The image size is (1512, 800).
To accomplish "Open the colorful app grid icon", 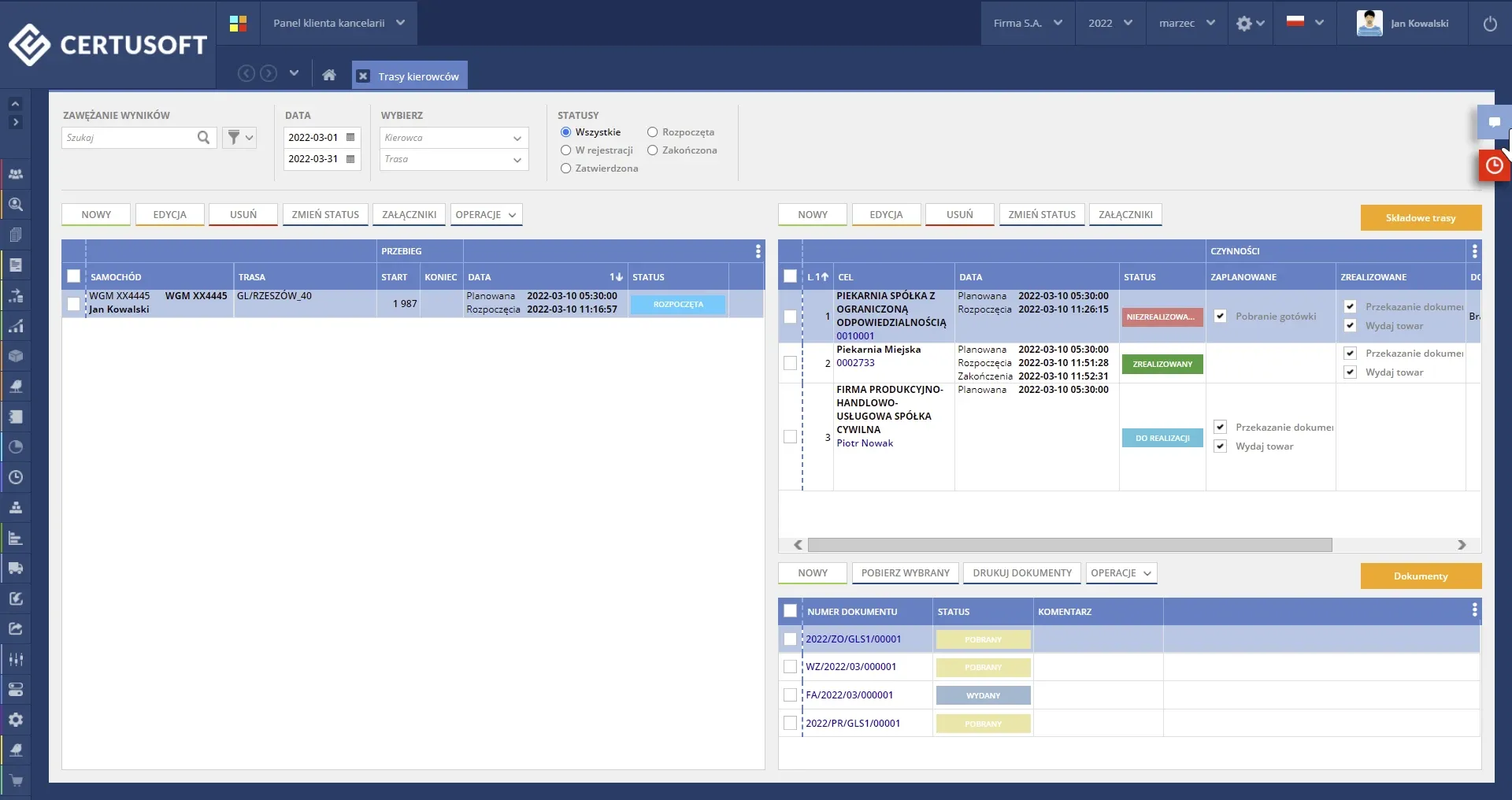I will (x=238, y=24).
